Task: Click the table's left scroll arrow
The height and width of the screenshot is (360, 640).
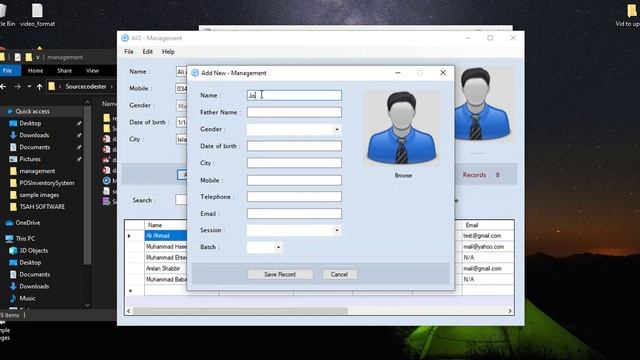Action: [129, 311]
